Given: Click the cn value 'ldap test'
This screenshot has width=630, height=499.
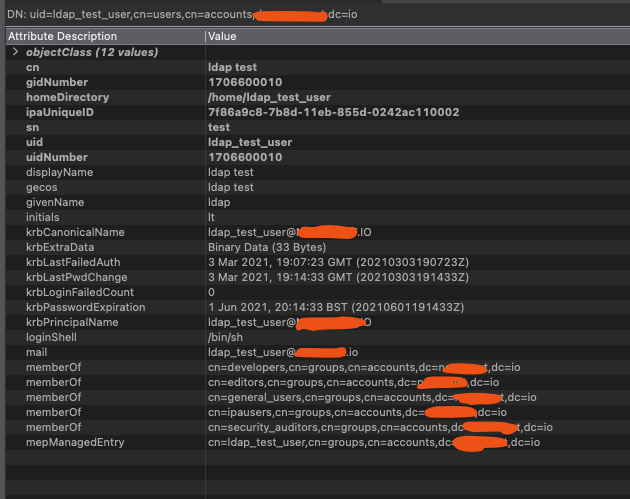Looking at the screenshot, I should pos(232,67).
